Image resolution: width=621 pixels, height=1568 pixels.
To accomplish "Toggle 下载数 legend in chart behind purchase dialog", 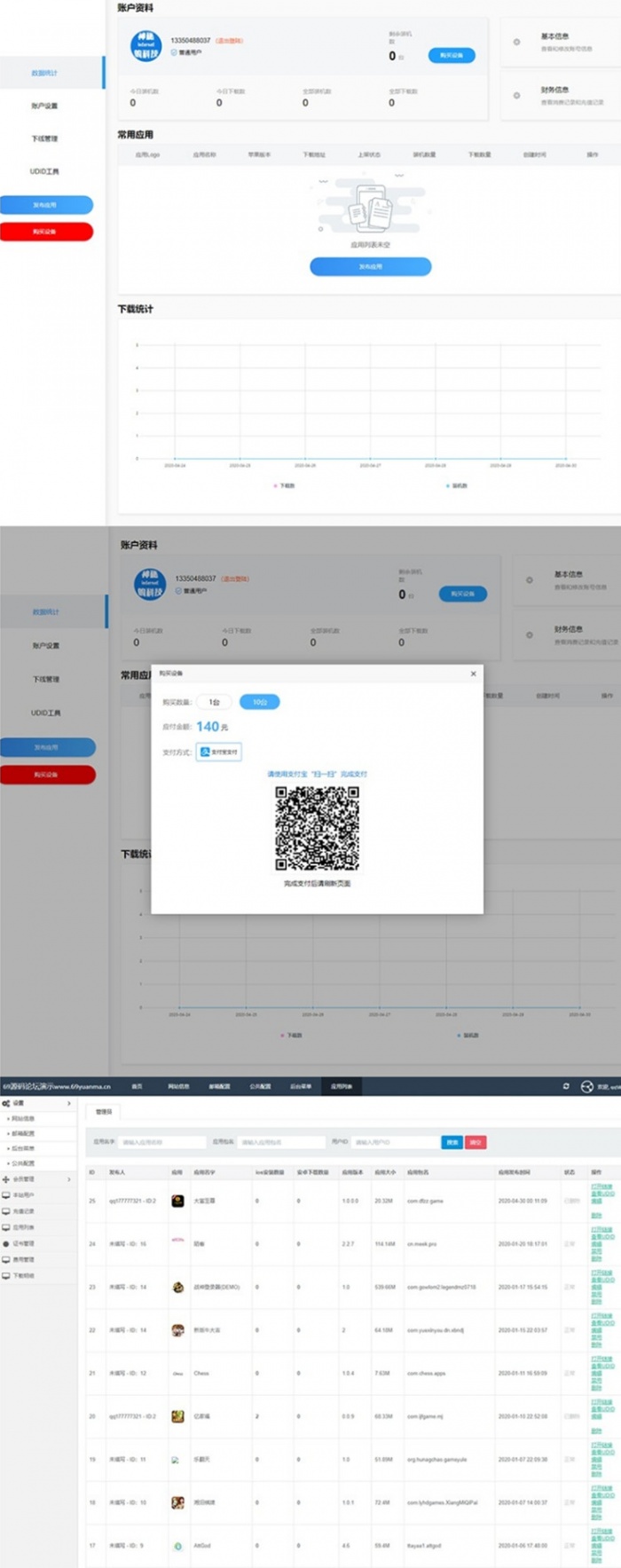I will click(292, 1035).
